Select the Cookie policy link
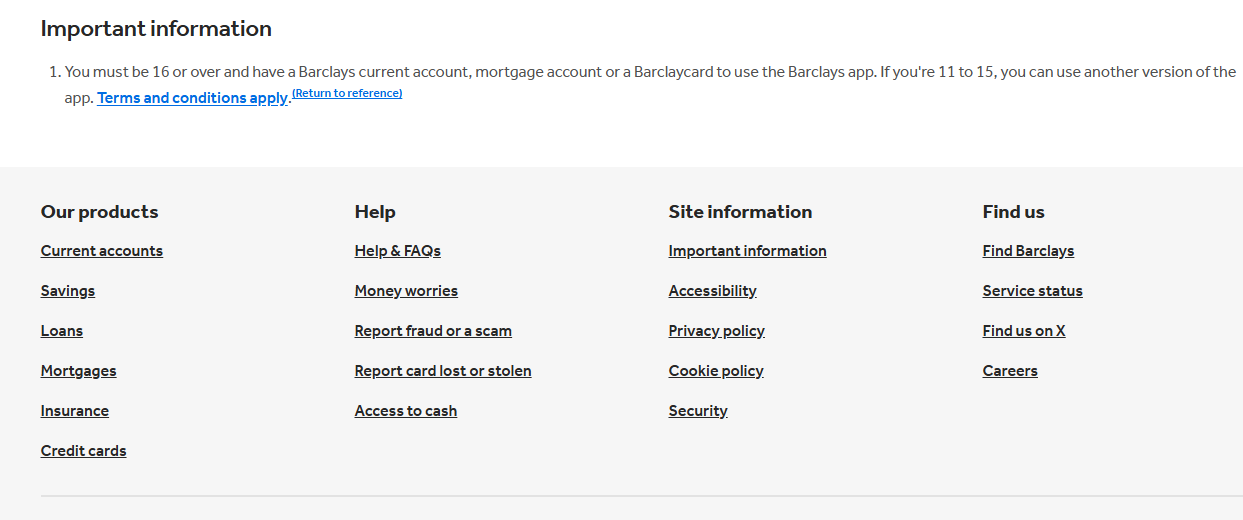This screenshot has width=1243, height=520. tap(716, 371)
